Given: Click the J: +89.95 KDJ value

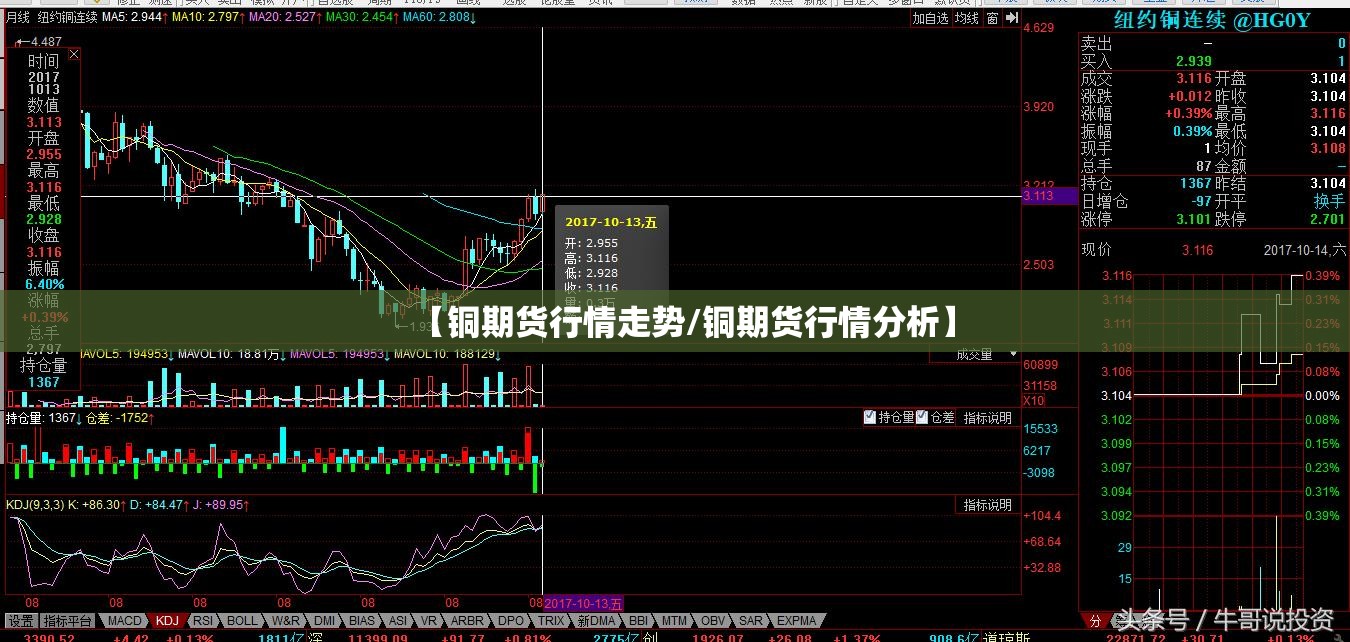Looking at the screenshot, I should click(x=218, y=505).
